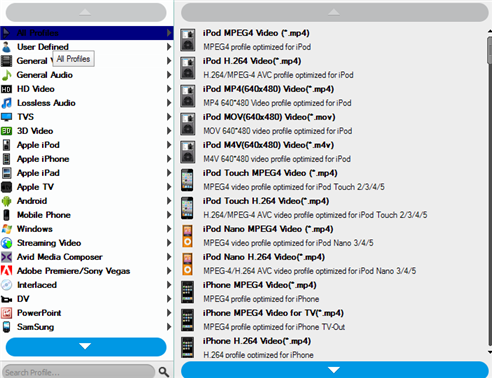Click the DV camcorder icon

point(6,299)
